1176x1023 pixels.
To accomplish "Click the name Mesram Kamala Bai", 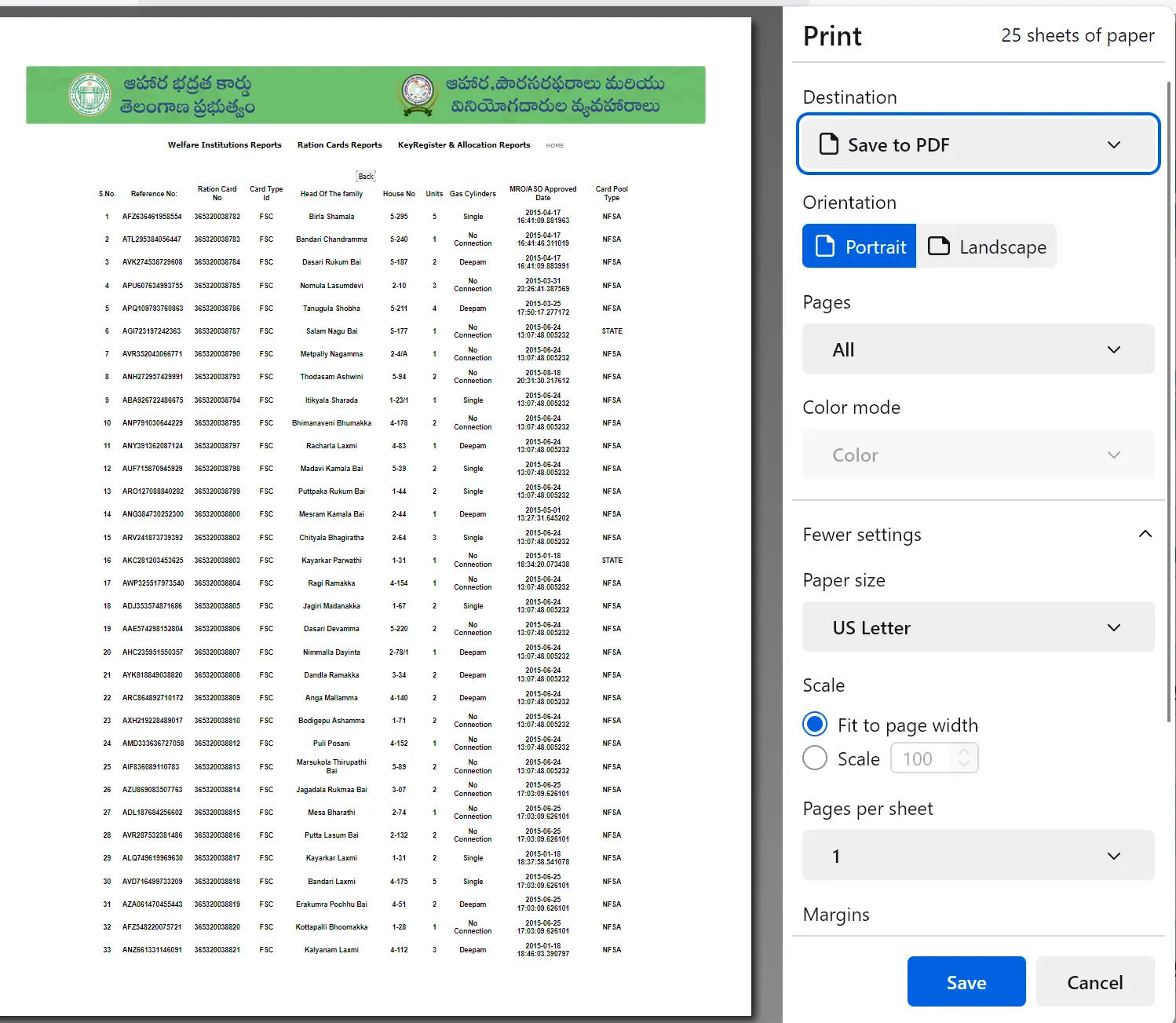I will coord(331,514).
